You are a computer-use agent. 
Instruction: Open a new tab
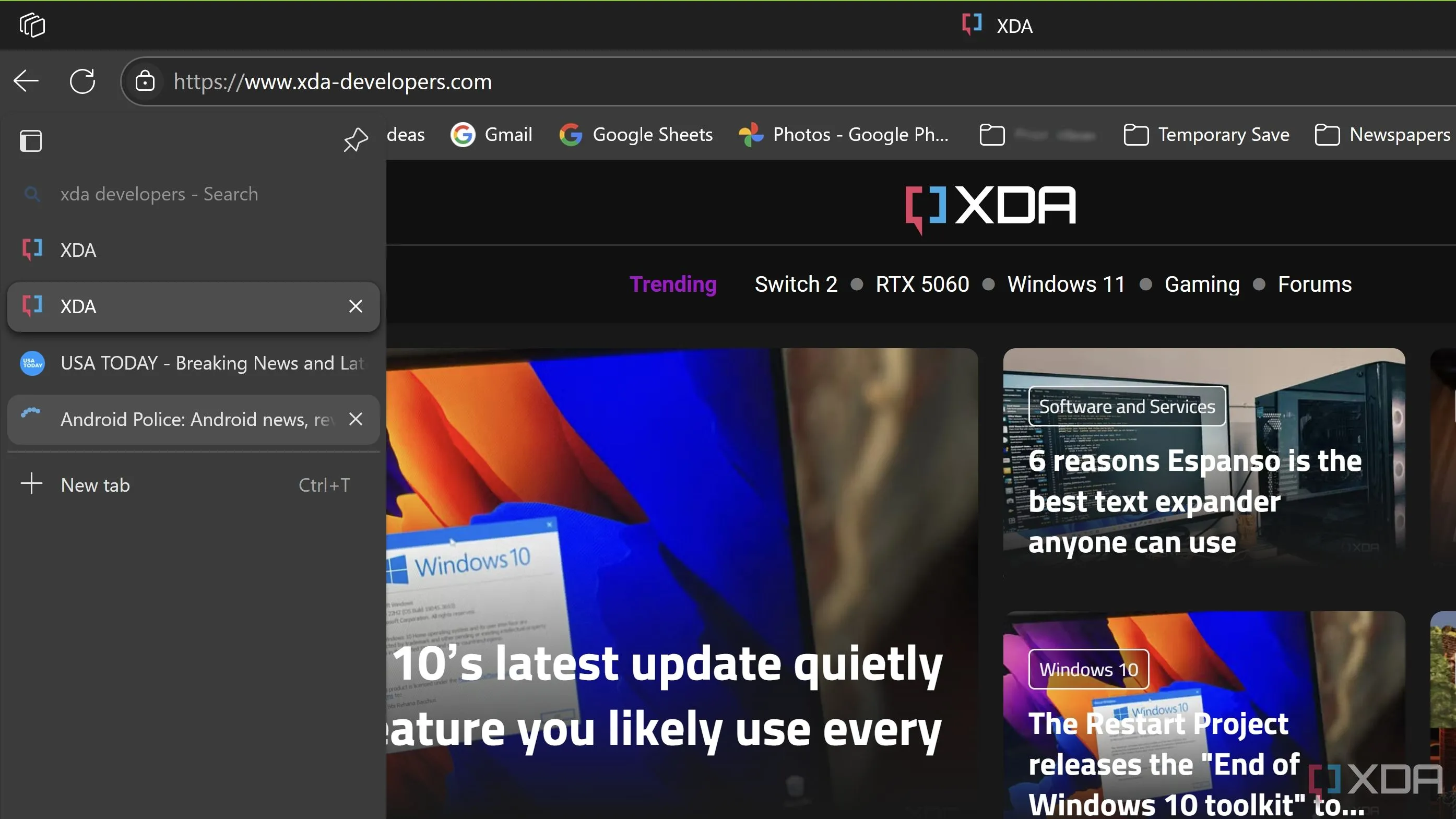[96, 485]
